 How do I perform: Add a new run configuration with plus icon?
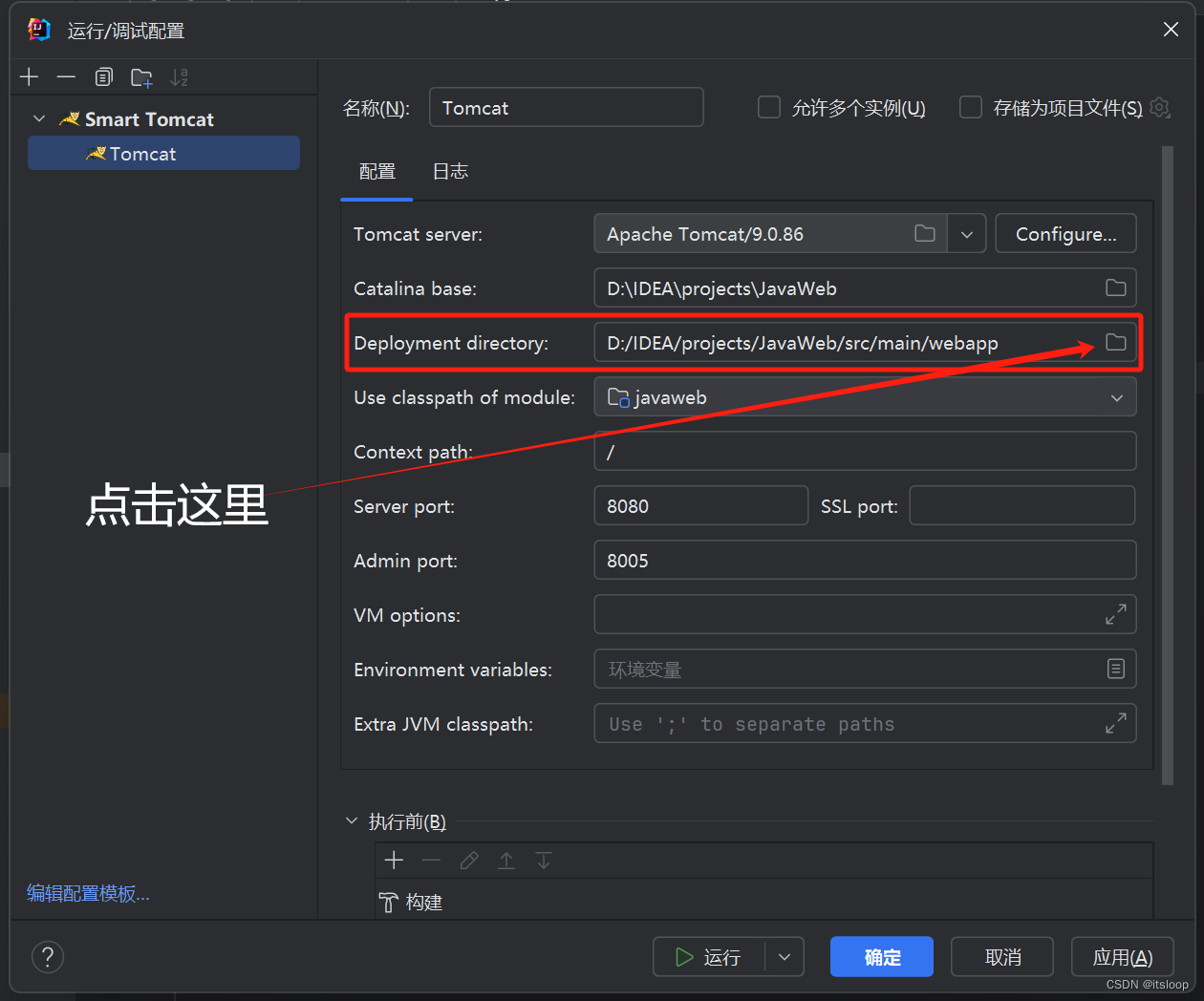(30, 77)
